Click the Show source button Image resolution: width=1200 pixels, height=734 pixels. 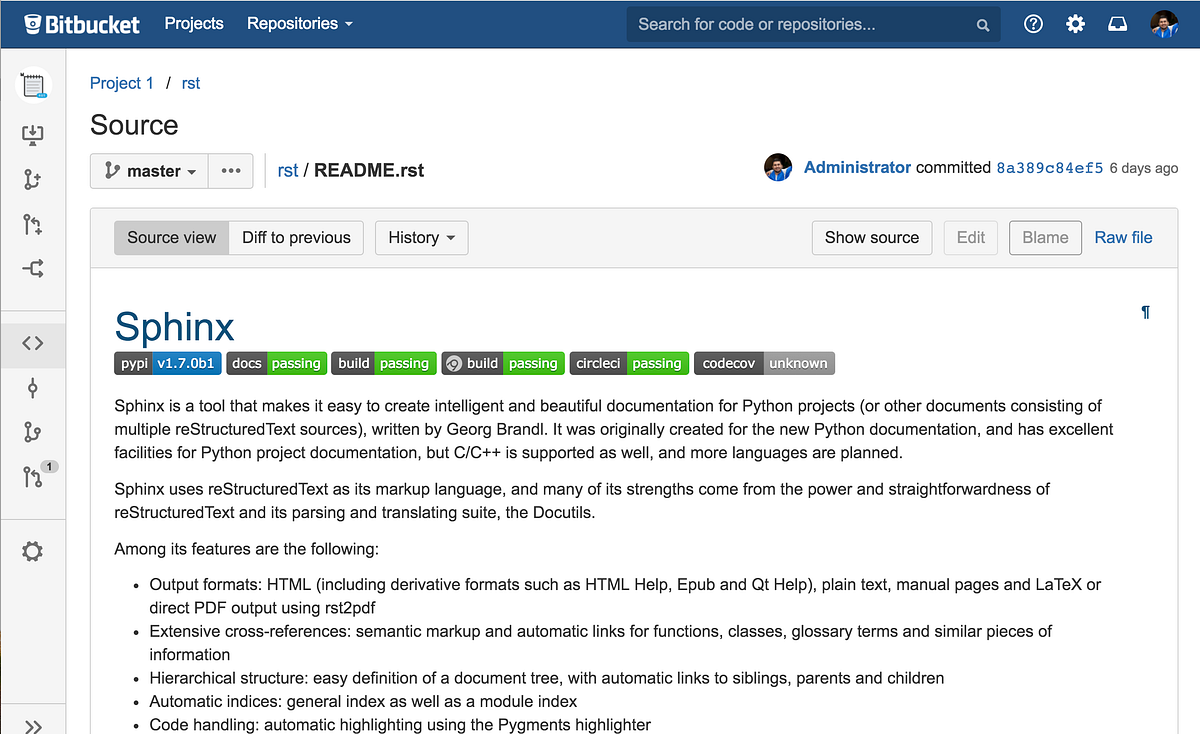click(871, 237)
